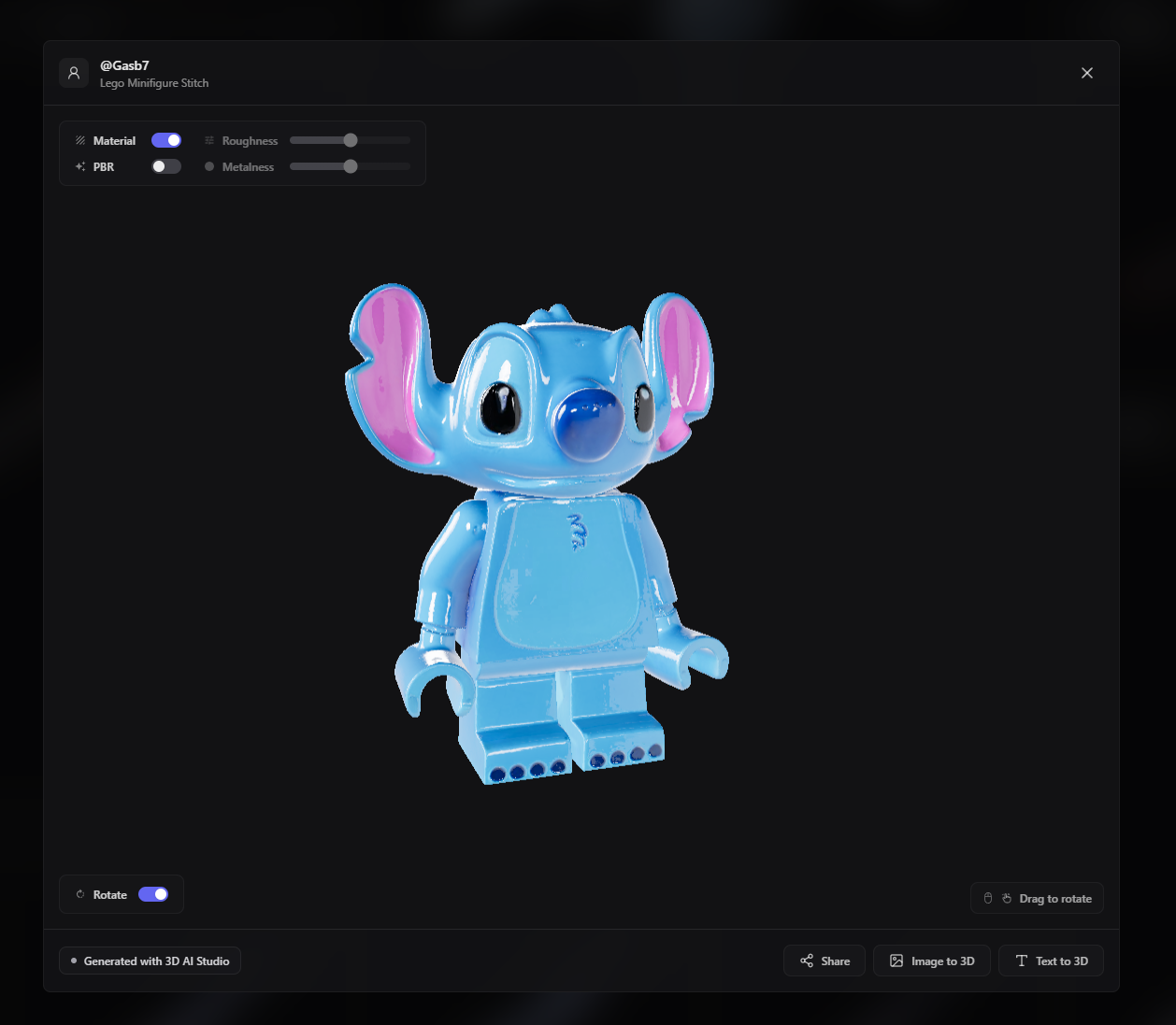Click the mouse icon in Drag to rotate

pos(987,897)
